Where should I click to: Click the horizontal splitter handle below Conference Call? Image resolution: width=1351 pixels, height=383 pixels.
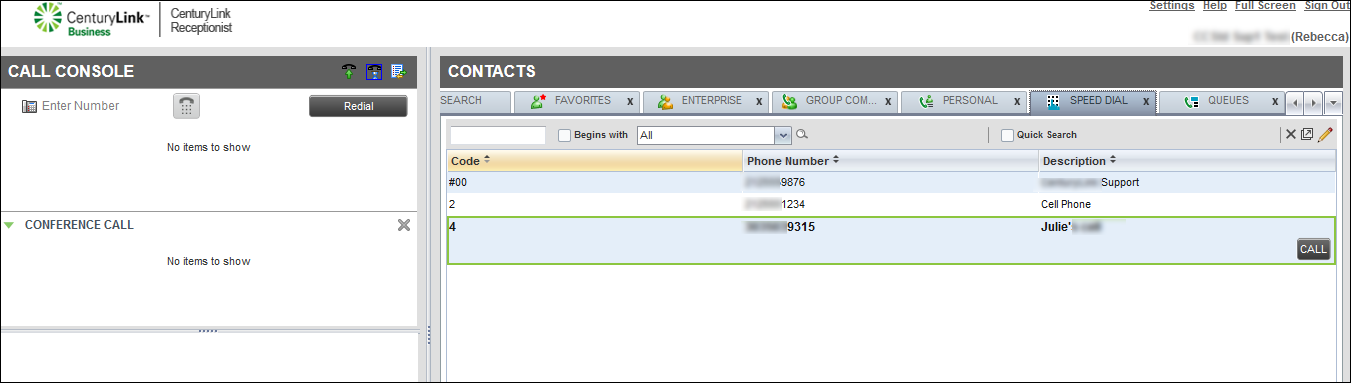coord(208,330)
